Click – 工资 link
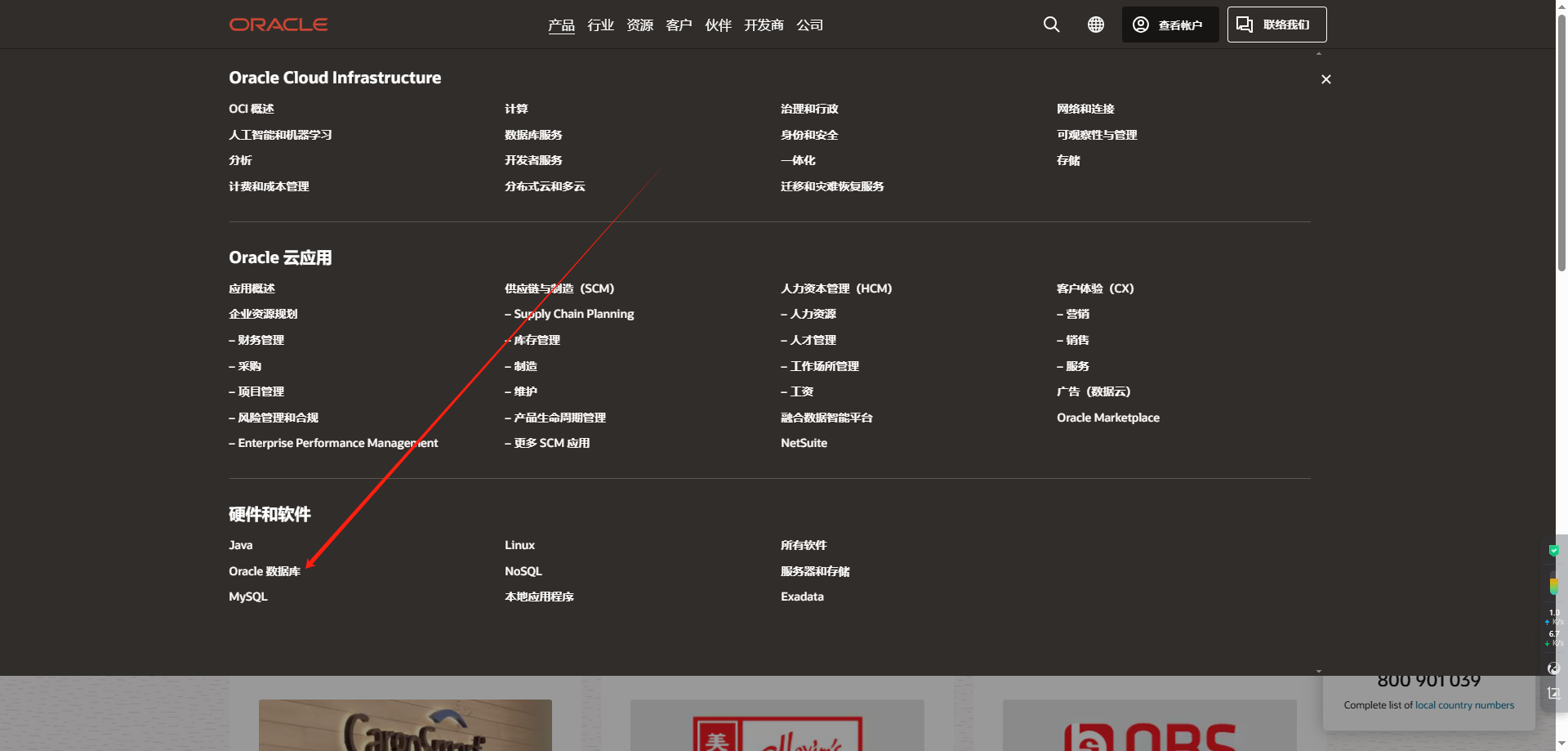The image size is (1568, 751). [x=797, y=391]
